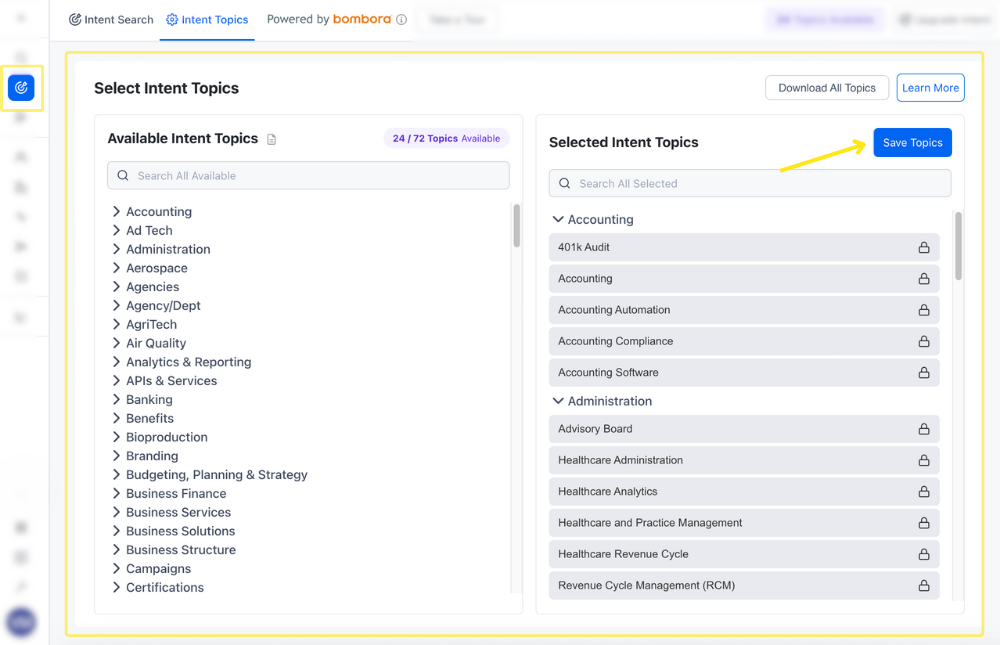Select the highlighted blue Intent icon in sidebar

click(x=21, y=88)
